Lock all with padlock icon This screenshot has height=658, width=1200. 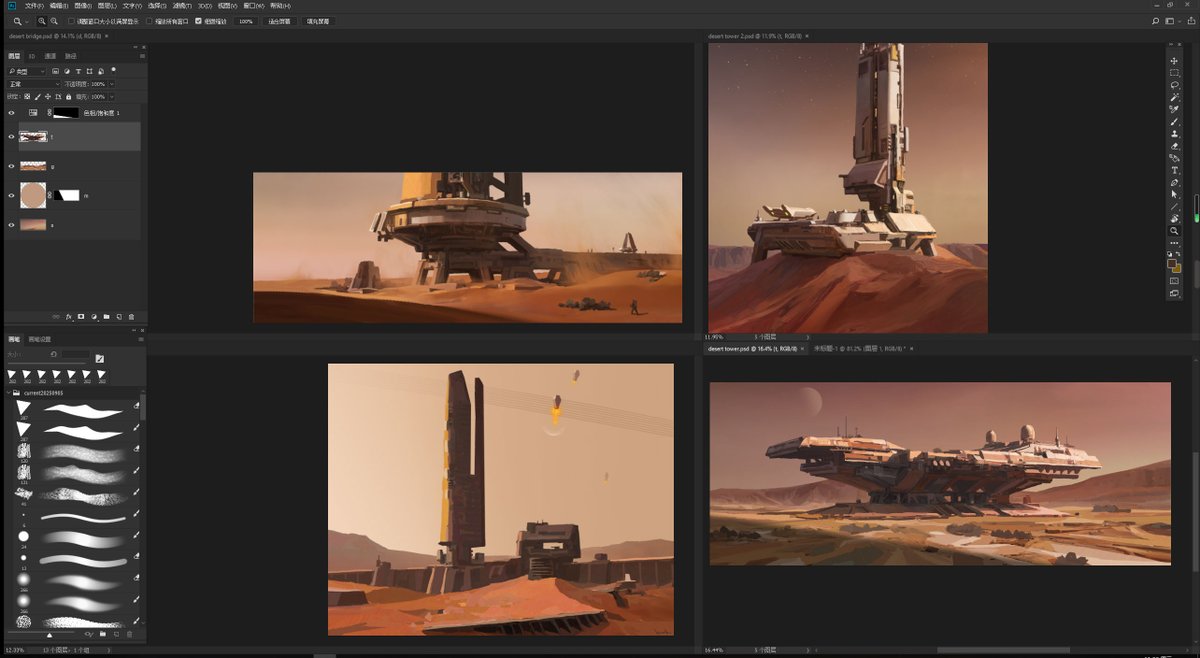68,97
